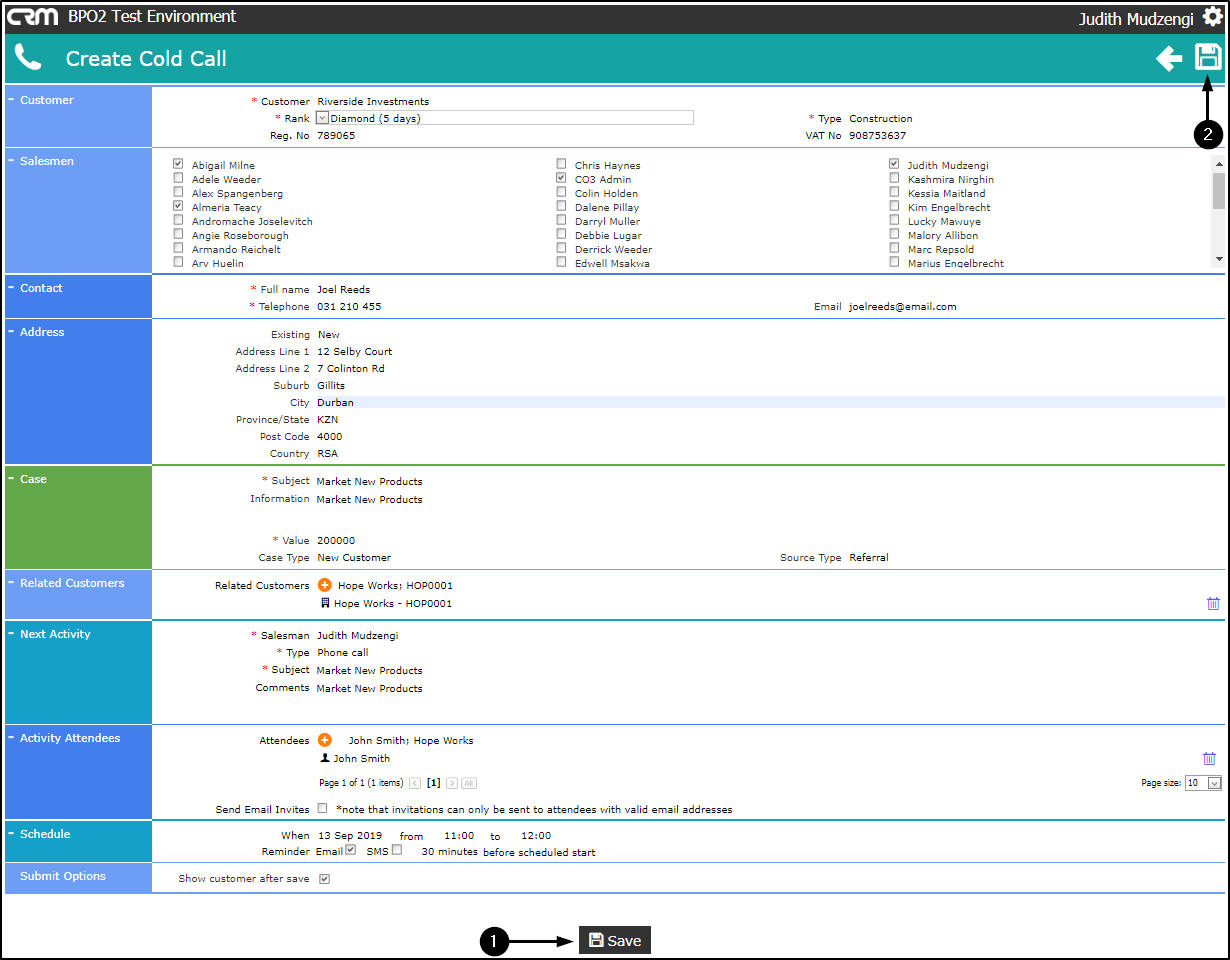1230x960 pixels.
Task: Click the save disk icon in header
Action: tap(1208, 57)
